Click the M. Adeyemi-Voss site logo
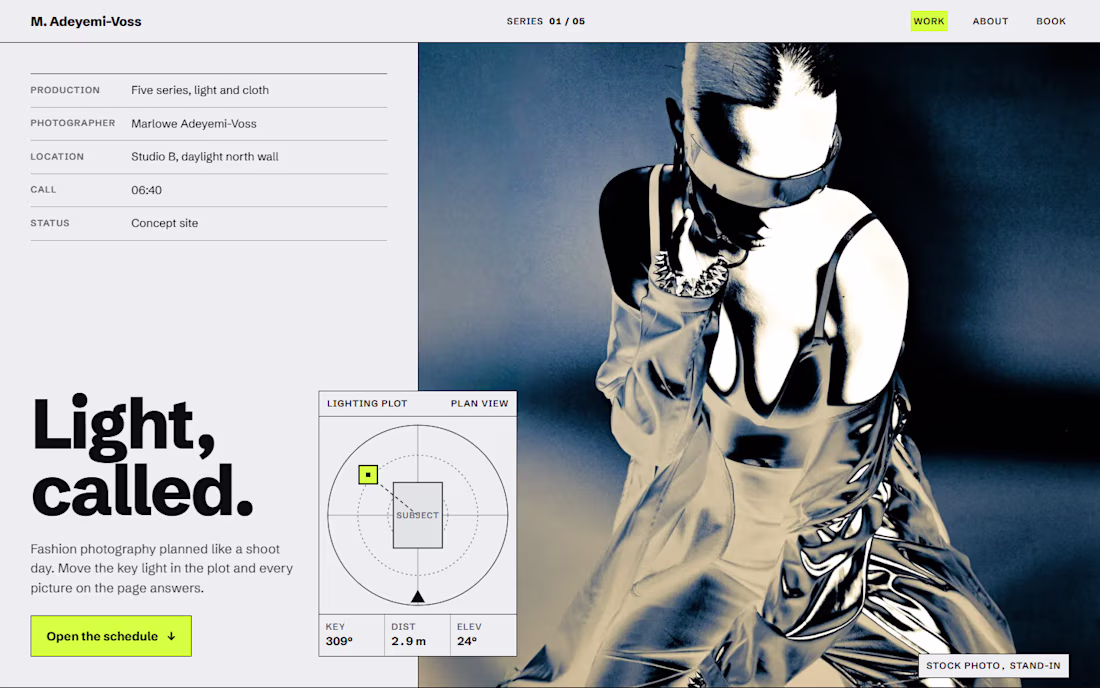 [x=86, y=22]
